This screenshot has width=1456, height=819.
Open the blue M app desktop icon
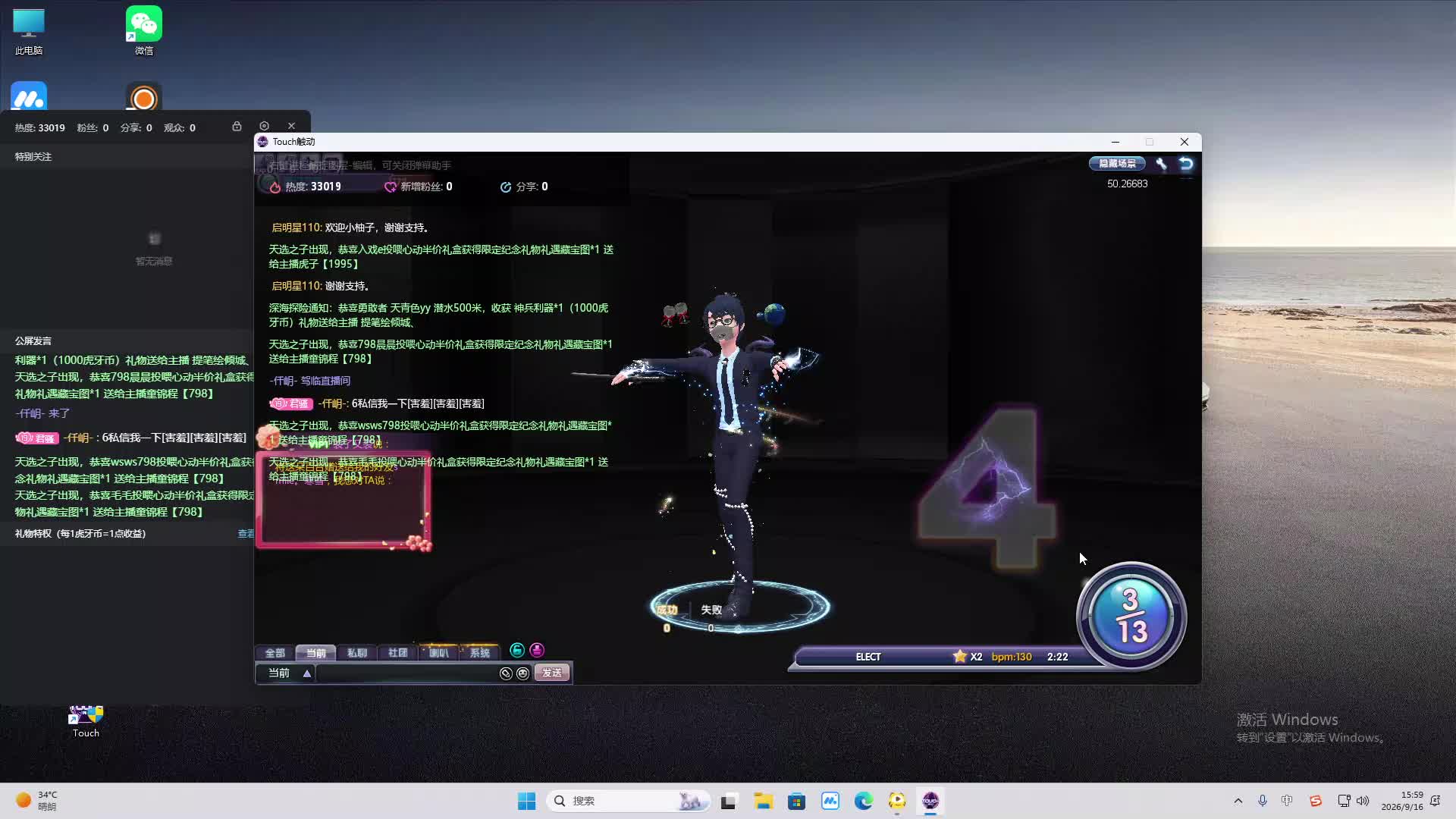click(29, 96)
